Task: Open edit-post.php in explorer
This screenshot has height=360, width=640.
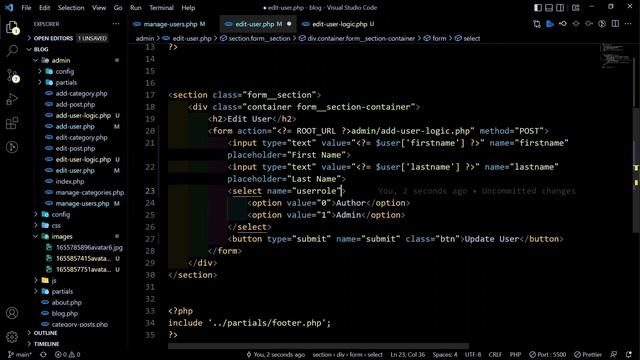Action: click(x=76, y=148)
